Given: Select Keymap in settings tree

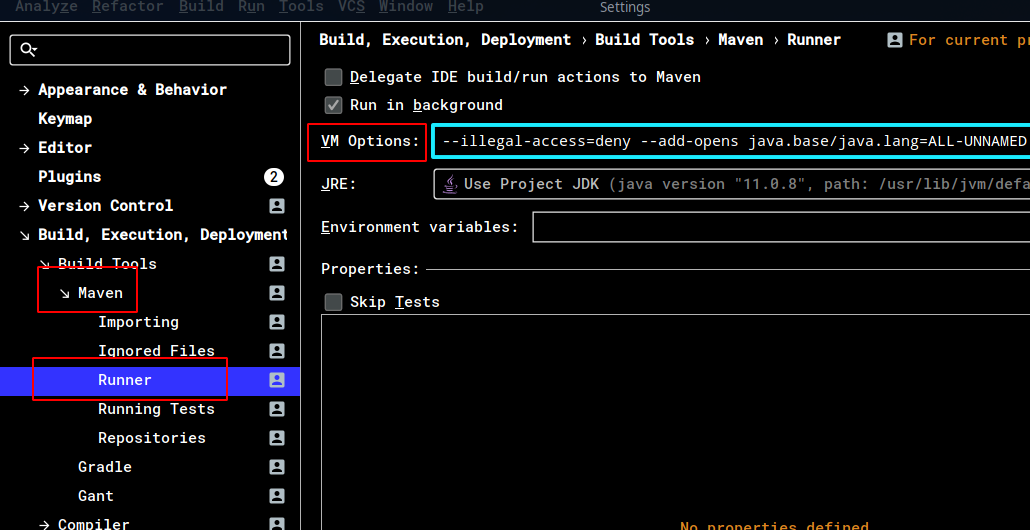Looking at the screenshot, I should [x=65, y=119].
